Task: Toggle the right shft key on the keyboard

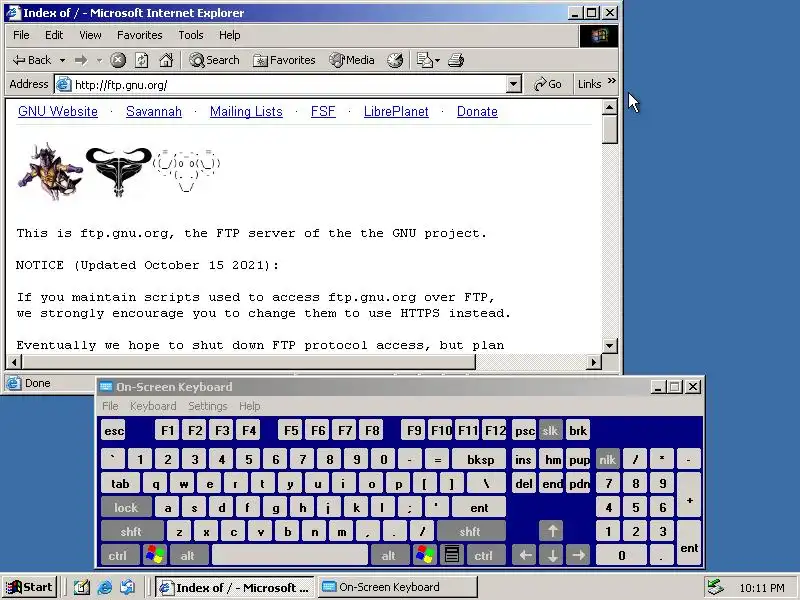Action: [x=470, y=532]
